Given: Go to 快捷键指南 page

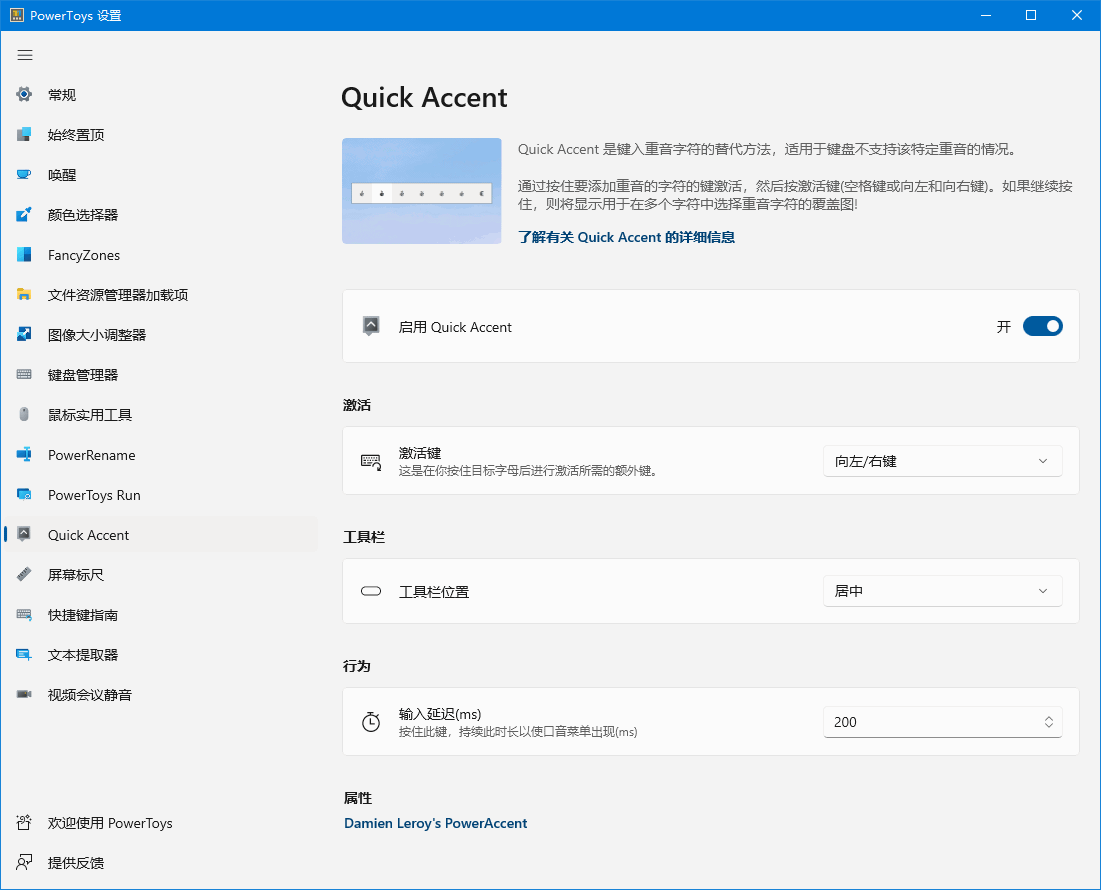Looking at the screenshot, I should coord(83,615).
